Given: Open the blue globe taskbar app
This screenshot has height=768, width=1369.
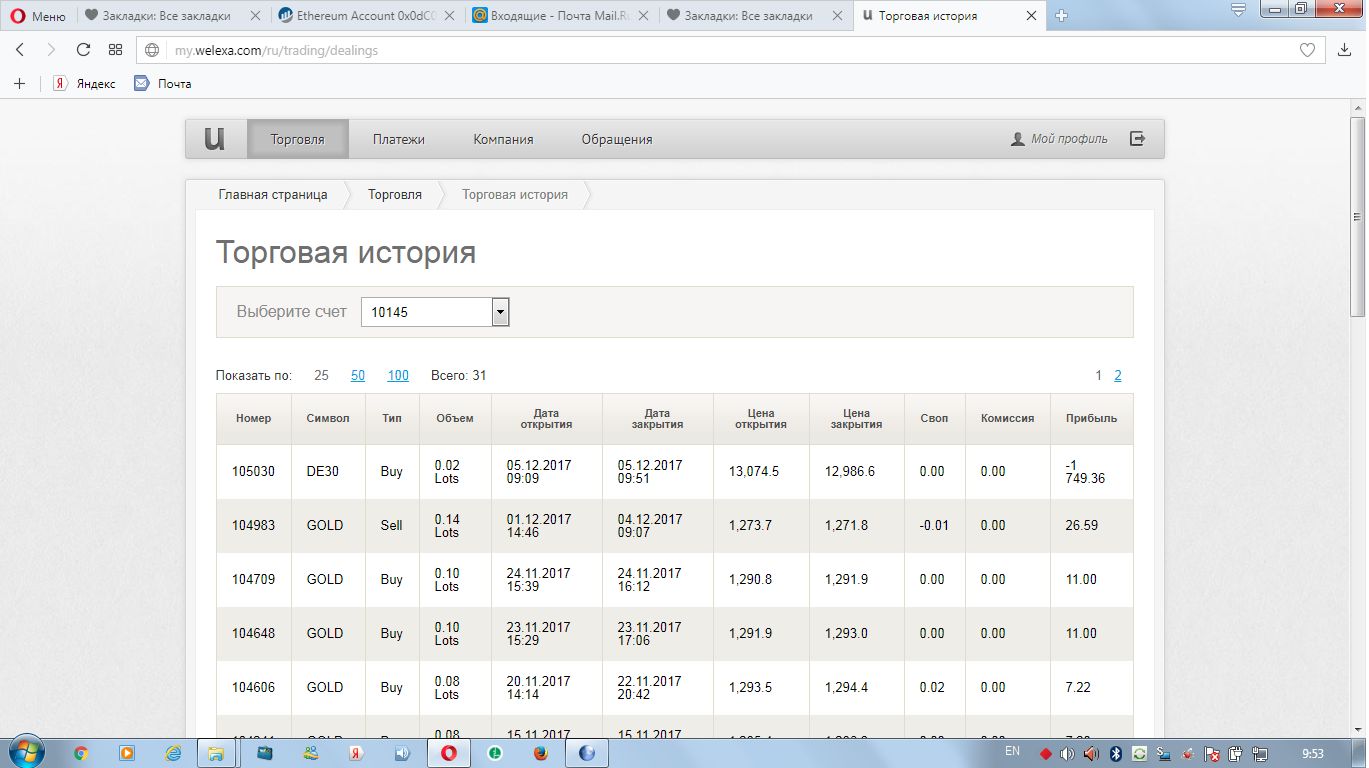Looking at the screenshot, I should [x=587, y=753].
